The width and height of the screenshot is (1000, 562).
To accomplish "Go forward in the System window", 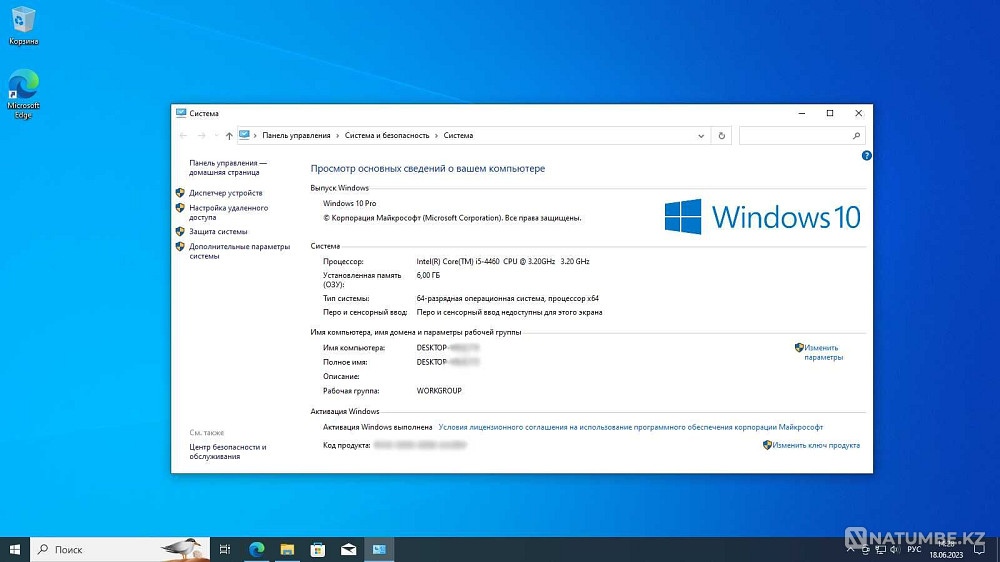I will pyautogui.click(x=201, y=135).
